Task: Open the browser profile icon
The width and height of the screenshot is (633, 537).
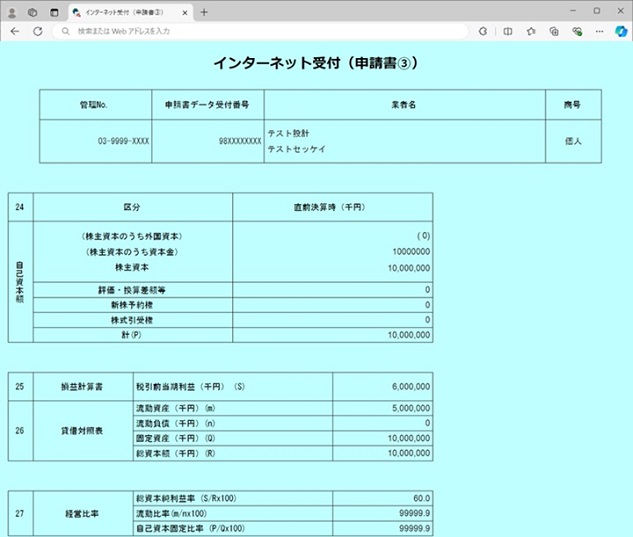Action: tap(12, 13)
